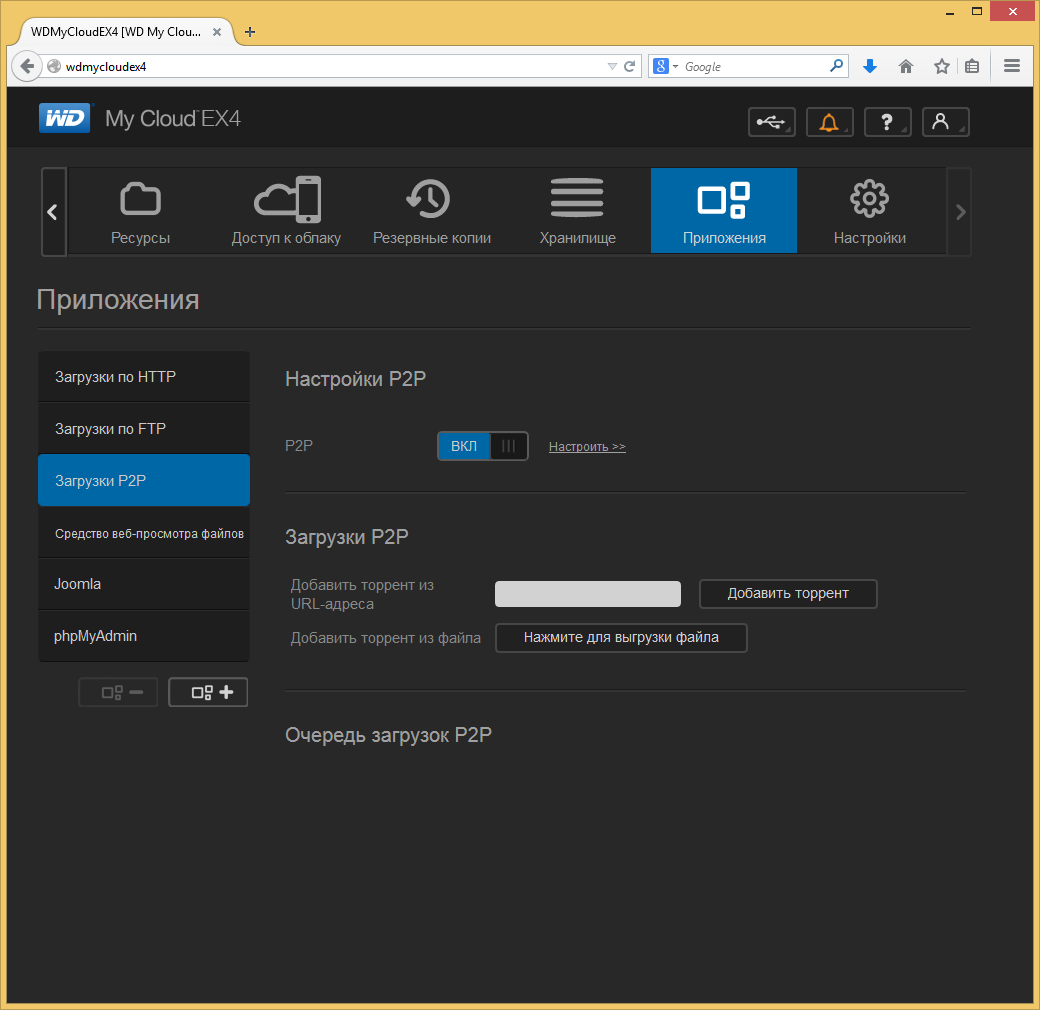Click the search magnifier icon
The image size is (1040, 1010).
pos(837,66)
